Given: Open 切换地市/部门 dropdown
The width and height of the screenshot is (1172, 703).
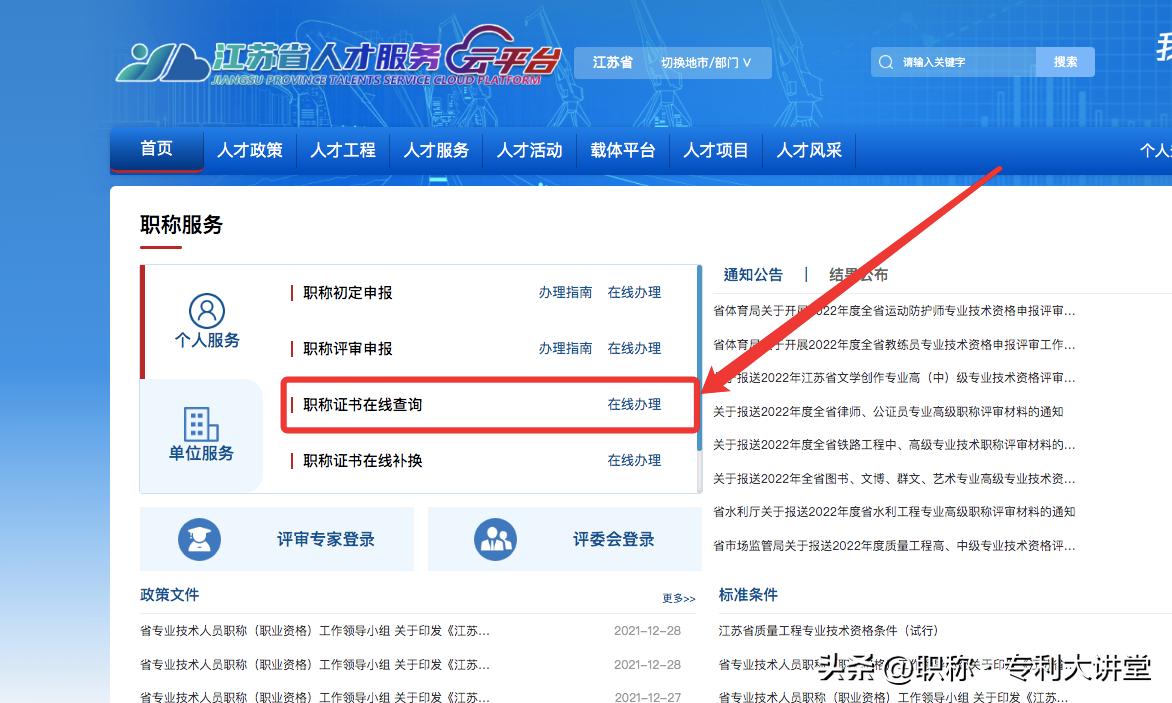Looking at the screenshot, I should coord(704,61).
